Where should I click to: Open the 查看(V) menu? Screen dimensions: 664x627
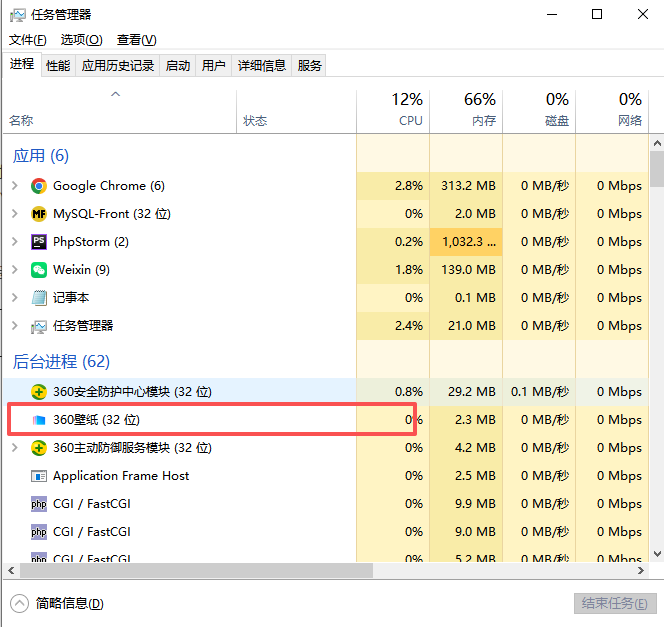[137, 40]
